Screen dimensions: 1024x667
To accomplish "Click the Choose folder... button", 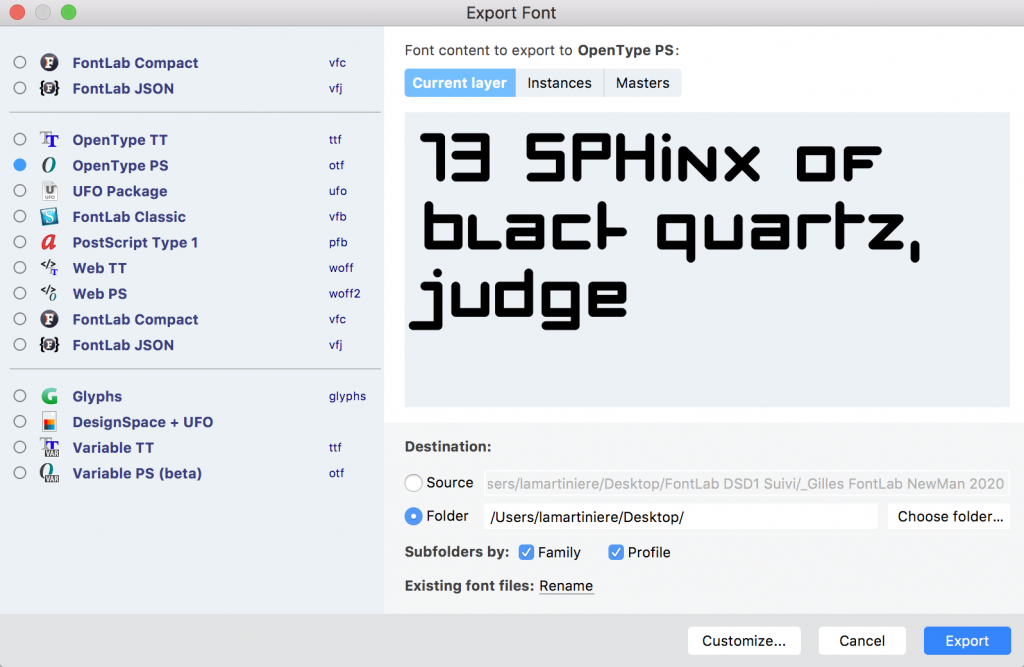I will pyautogui.click(x=949, y=517).
